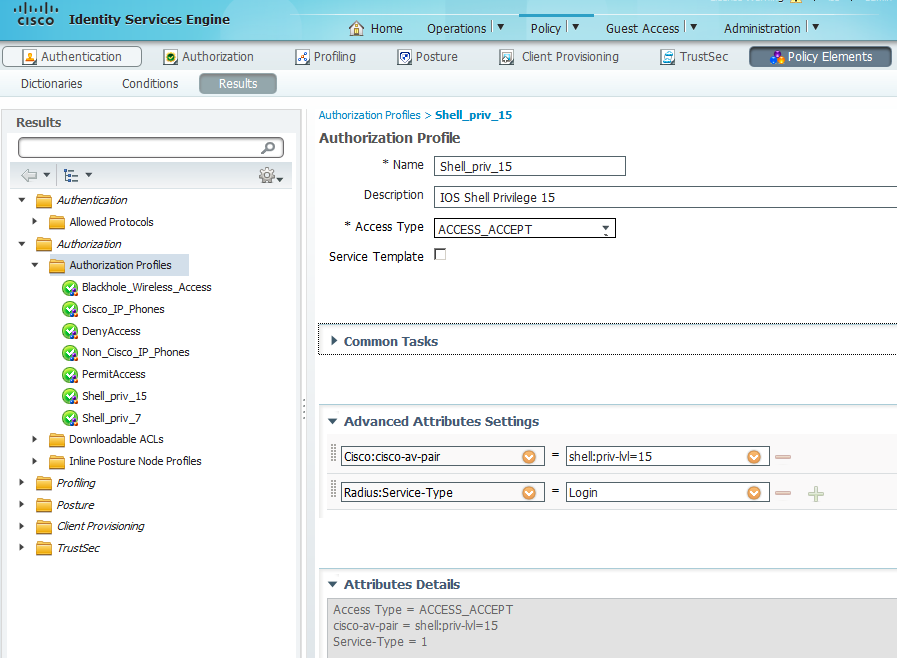Click the Downloadable ACLs folder icon
This screenshot has width=897, height=658.
click(57, 439)
